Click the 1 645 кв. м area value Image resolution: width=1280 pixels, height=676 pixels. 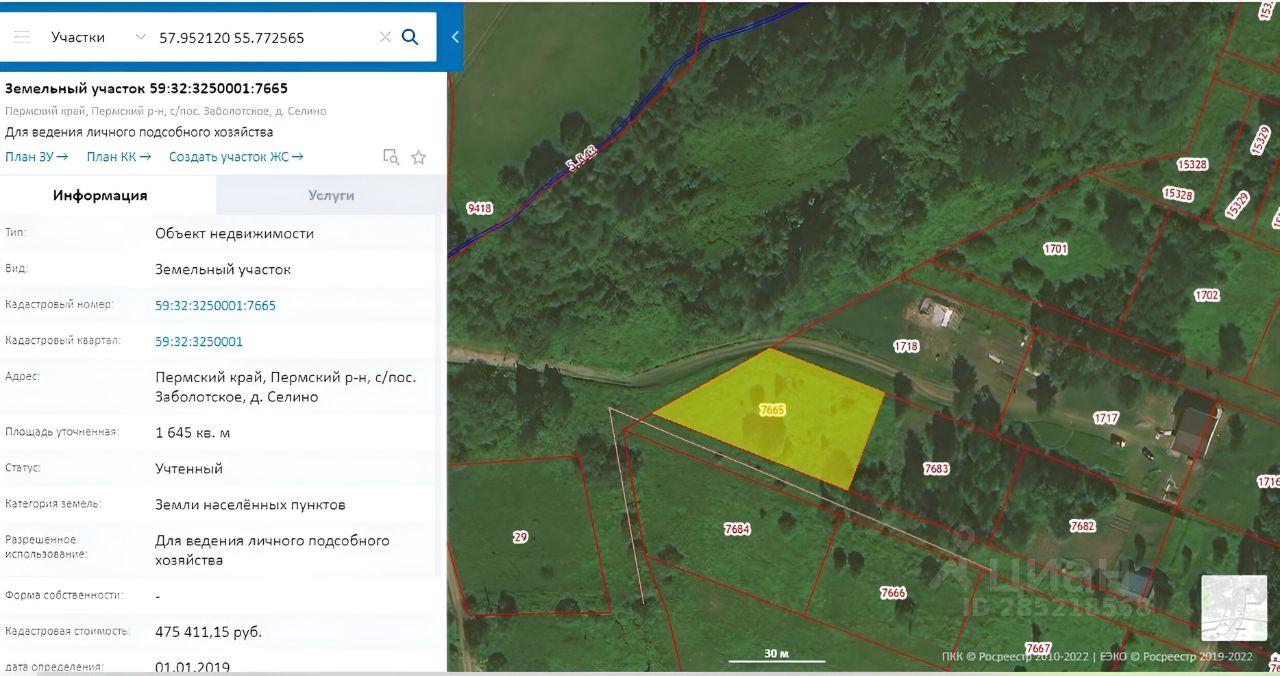pos(193,432)
